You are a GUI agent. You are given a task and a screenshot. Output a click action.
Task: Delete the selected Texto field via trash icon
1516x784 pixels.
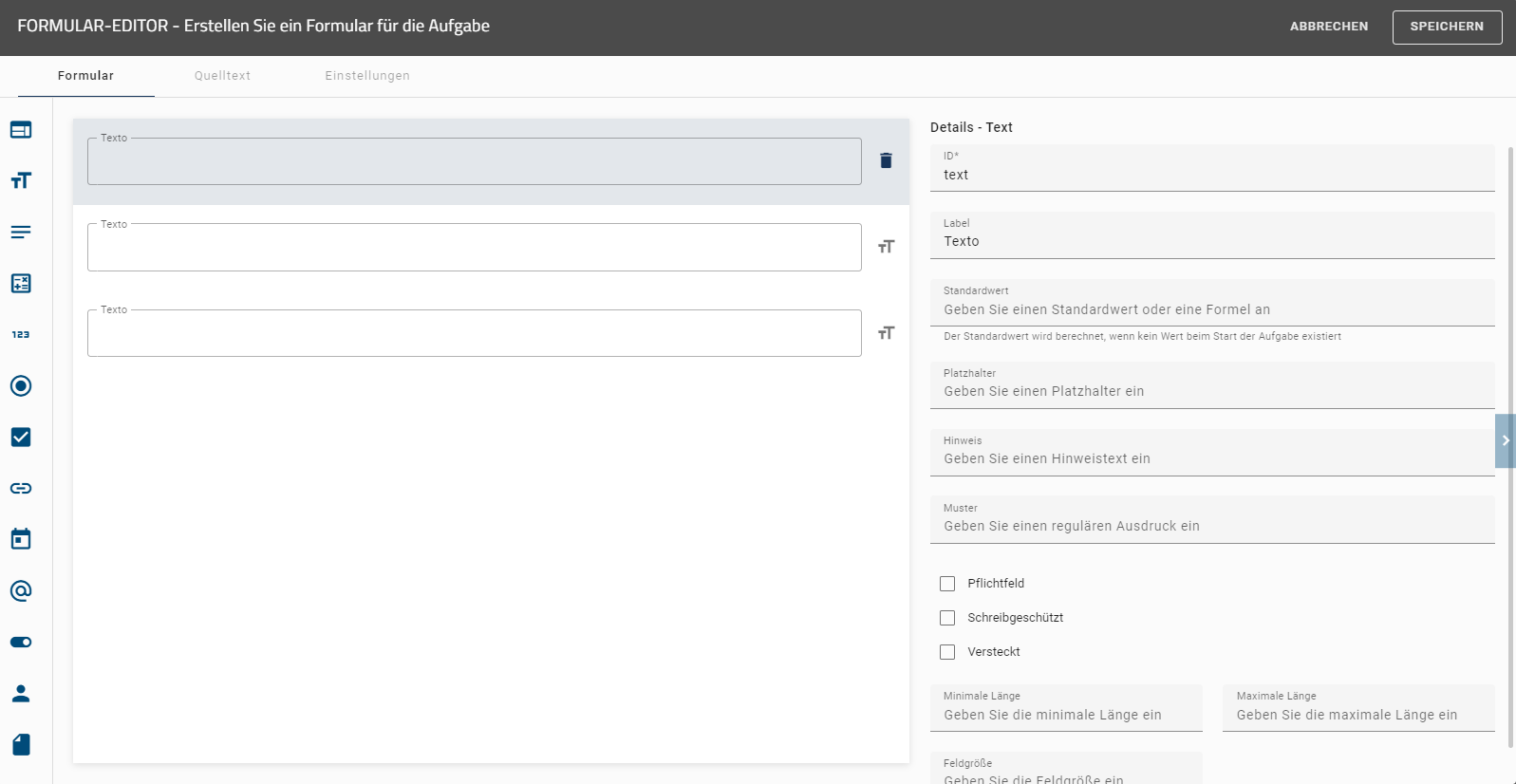[886, 160]
